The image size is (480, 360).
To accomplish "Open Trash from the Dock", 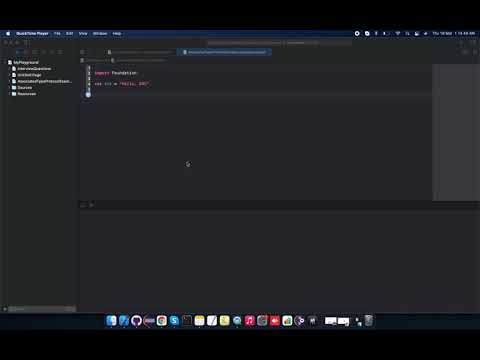I will (369, 321).
